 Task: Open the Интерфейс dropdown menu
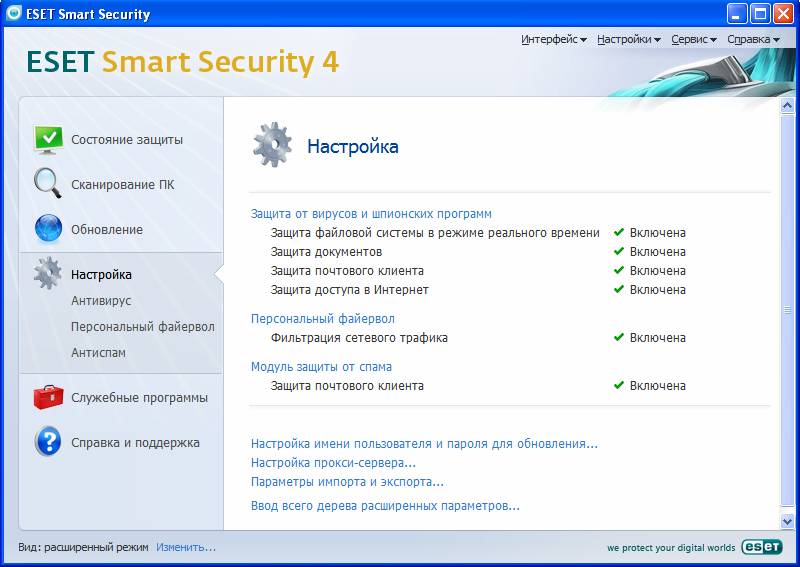pyautogui.click(x=554, y=39)
